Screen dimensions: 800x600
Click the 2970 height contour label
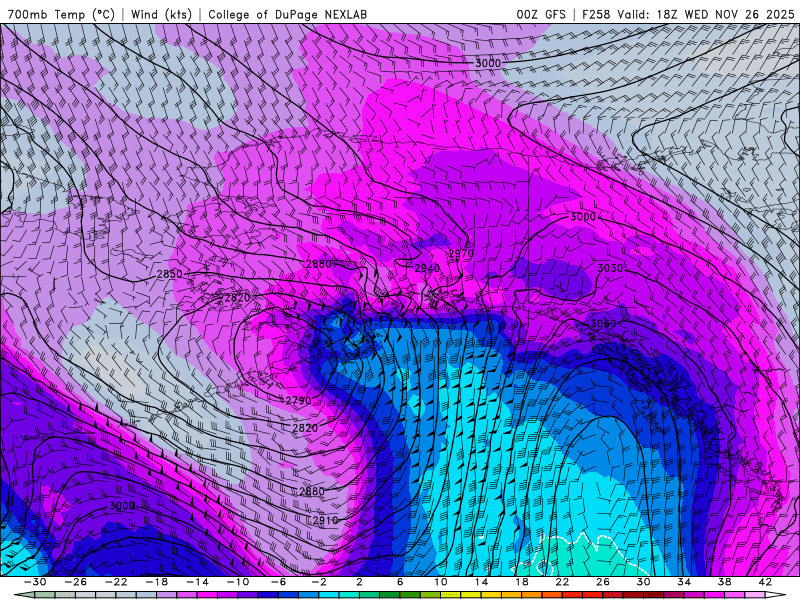[461, 253]
